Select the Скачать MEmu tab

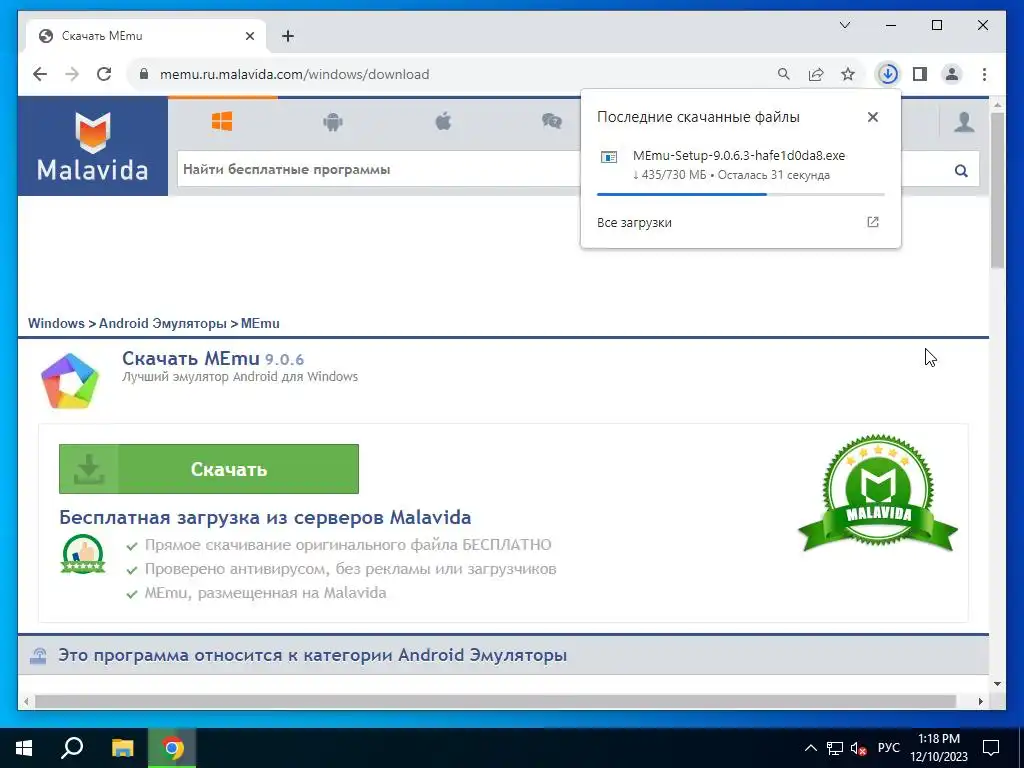(x=146, y=36)
